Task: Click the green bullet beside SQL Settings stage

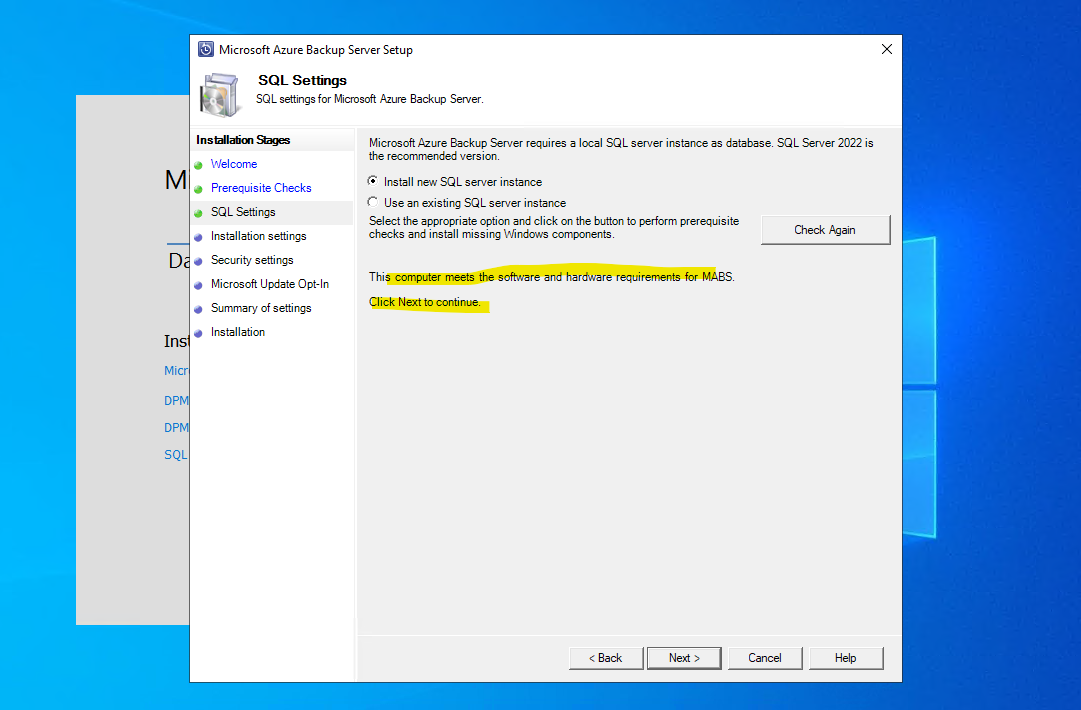Action: [x=199, y=213]
